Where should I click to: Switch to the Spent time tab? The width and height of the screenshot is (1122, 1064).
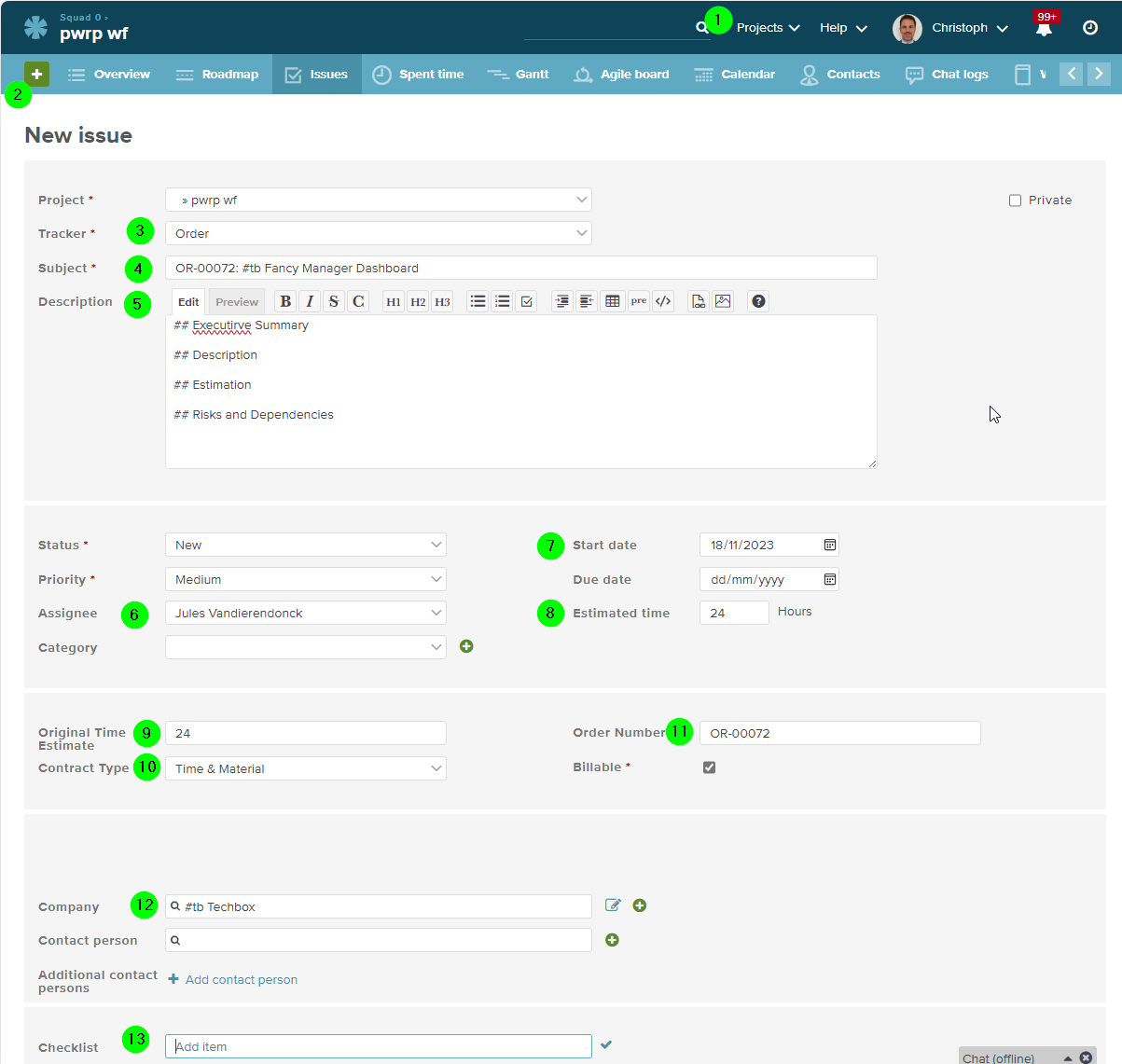point(418,75)
